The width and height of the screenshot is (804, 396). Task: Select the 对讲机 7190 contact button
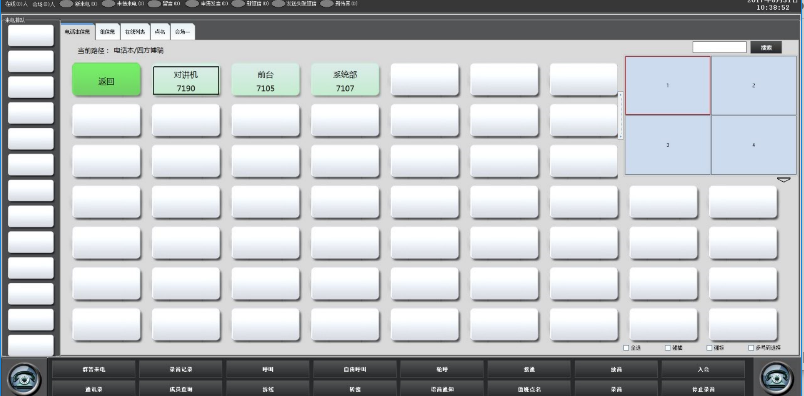(186, 81)
